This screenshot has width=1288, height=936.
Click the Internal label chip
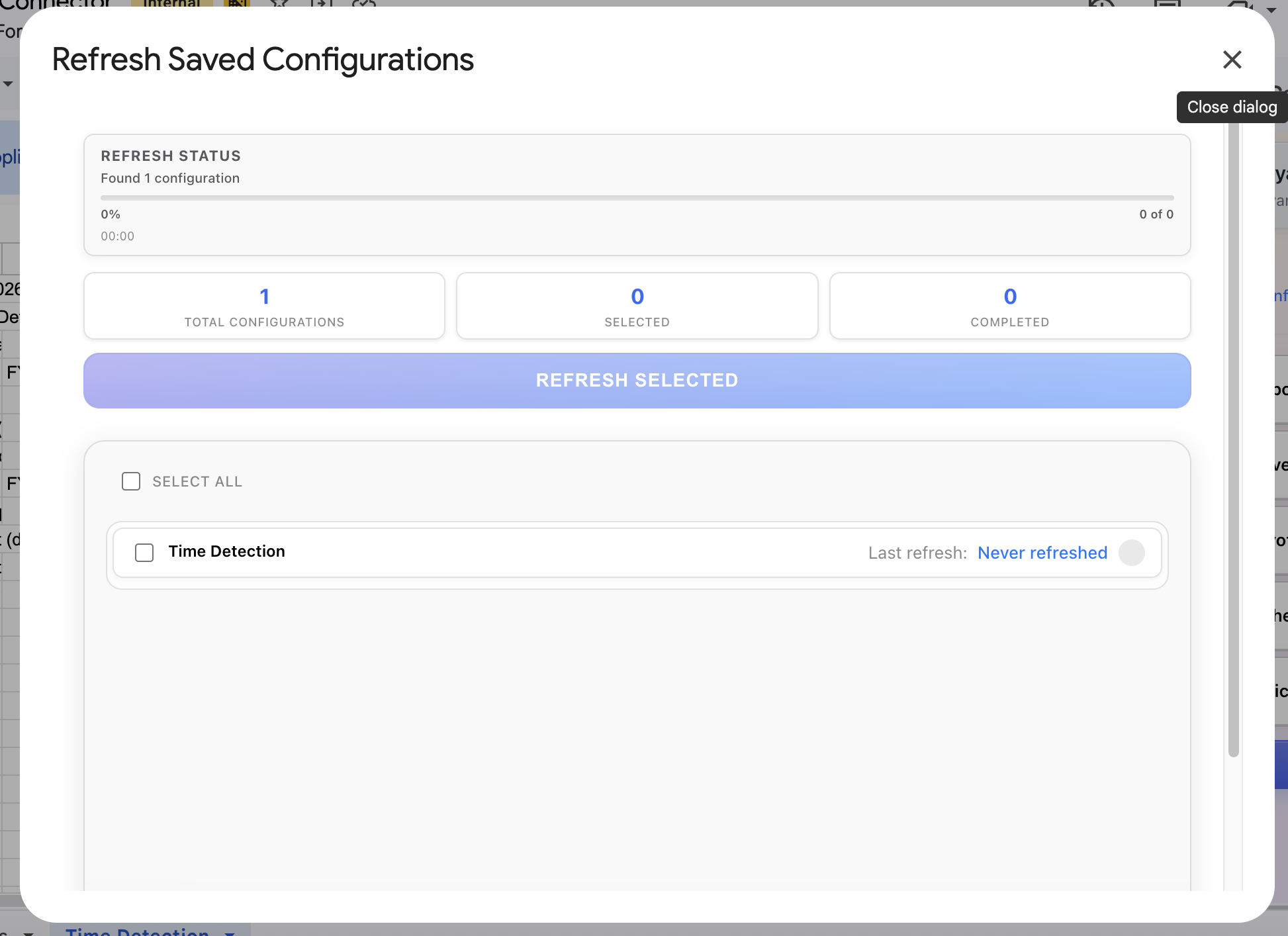pyautogui.click(x=171, y=4)
